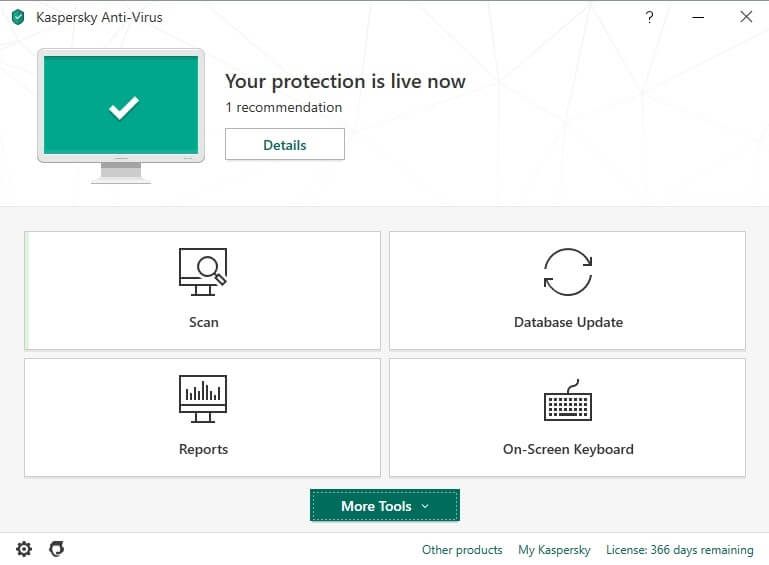
Task: Click the Reports label text
Action: pos(204,449)
